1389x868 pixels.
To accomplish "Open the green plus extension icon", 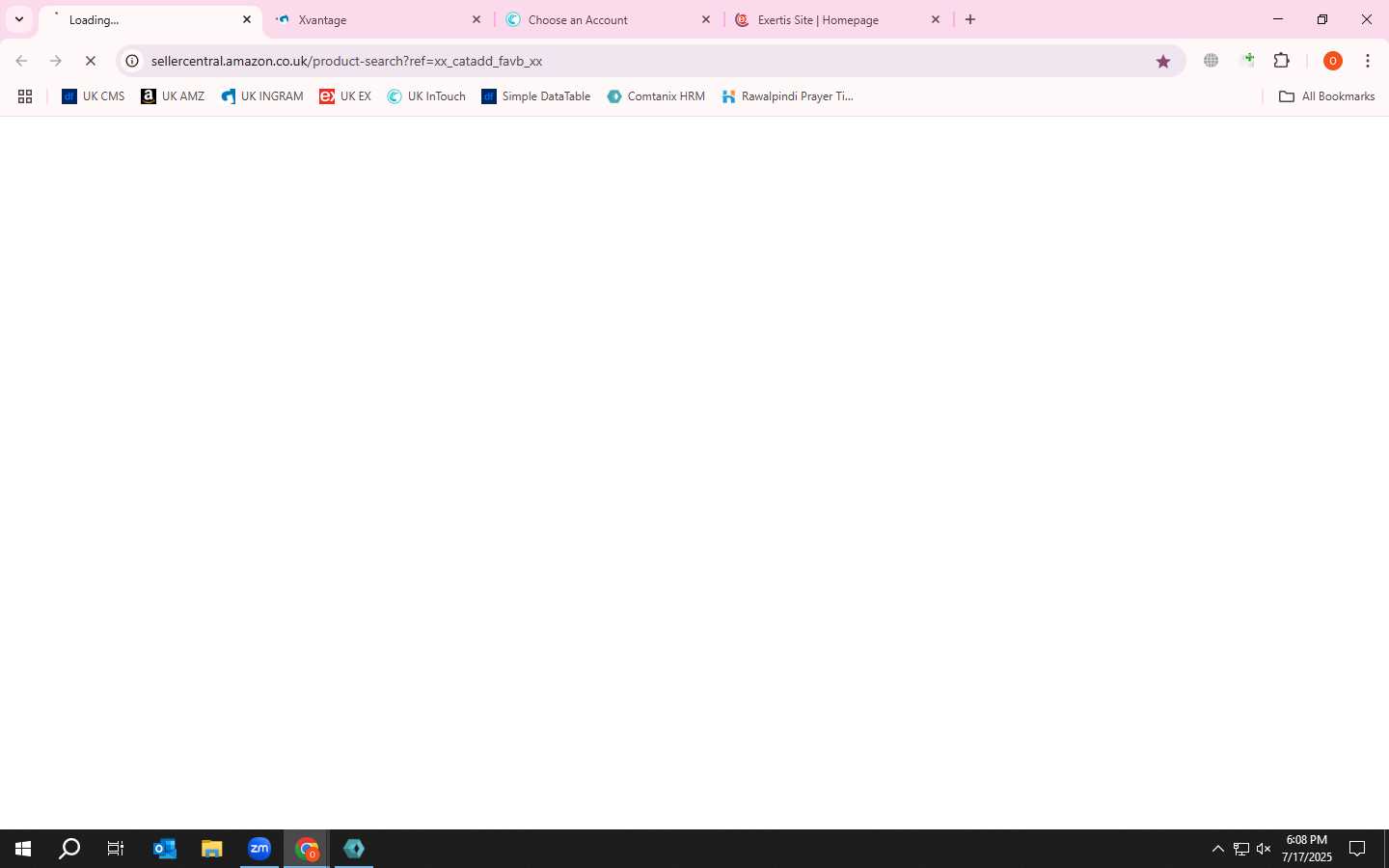I will tap(1247, 61).
